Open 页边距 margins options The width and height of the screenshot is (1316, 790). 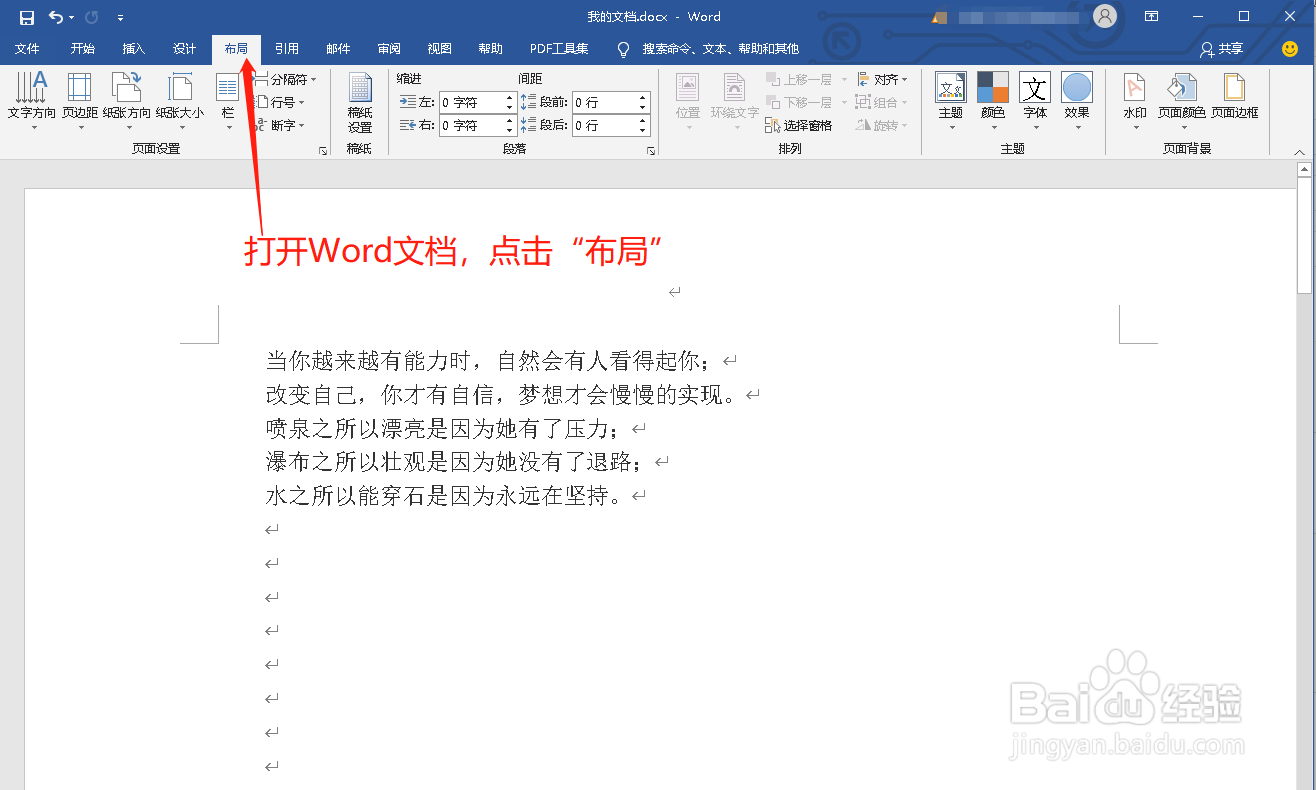[80, 101]
